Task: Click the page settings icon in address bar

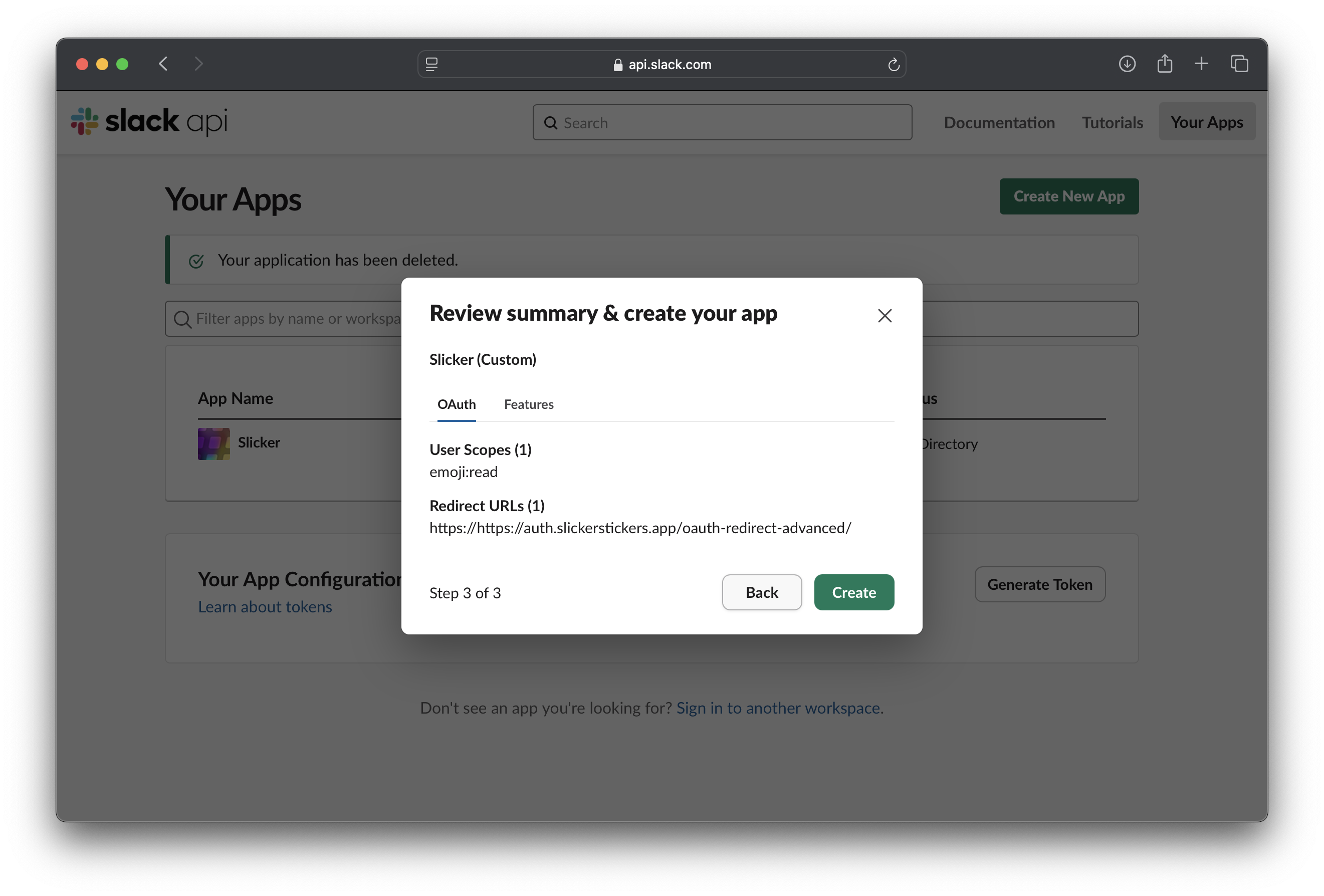Action: 432,65
